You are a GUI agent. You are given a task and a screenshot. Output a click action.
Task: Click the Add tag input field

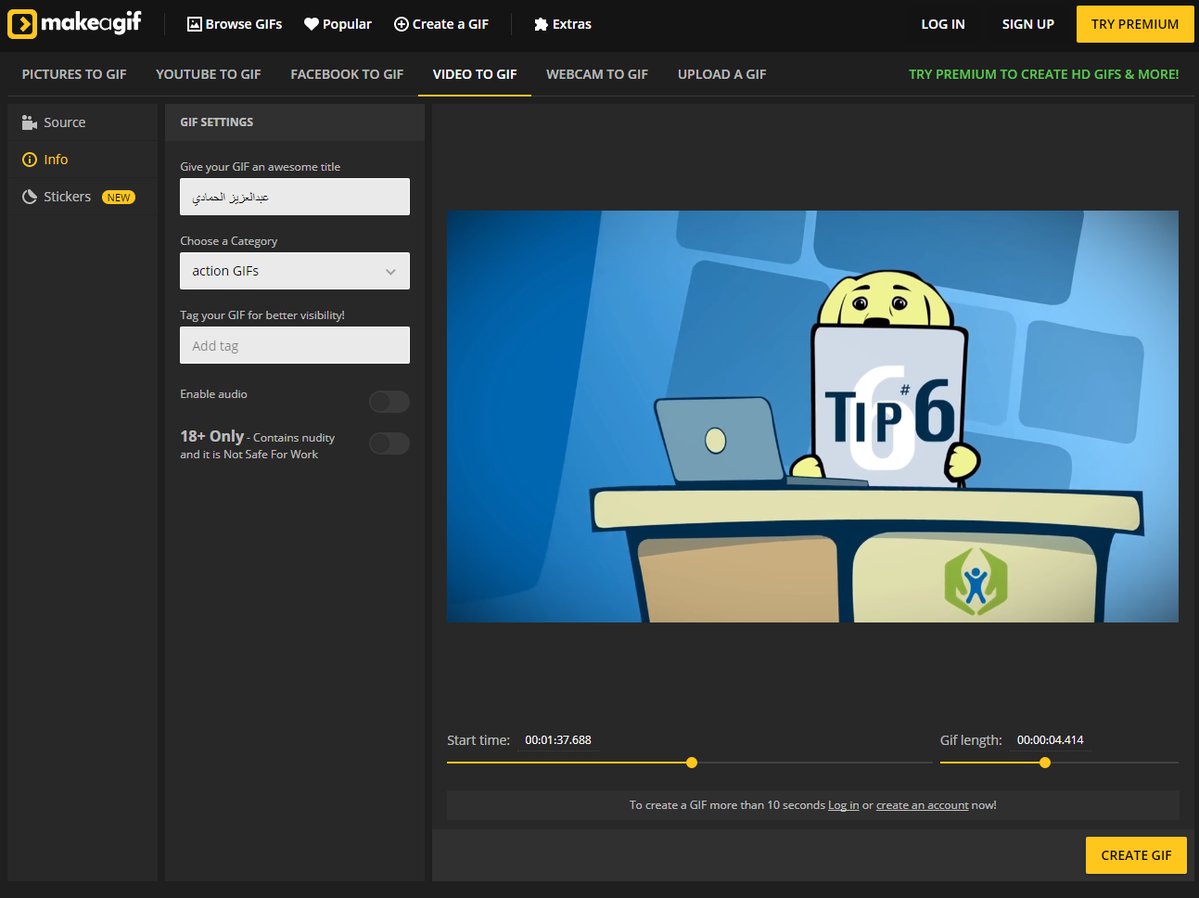pos(294,346)
